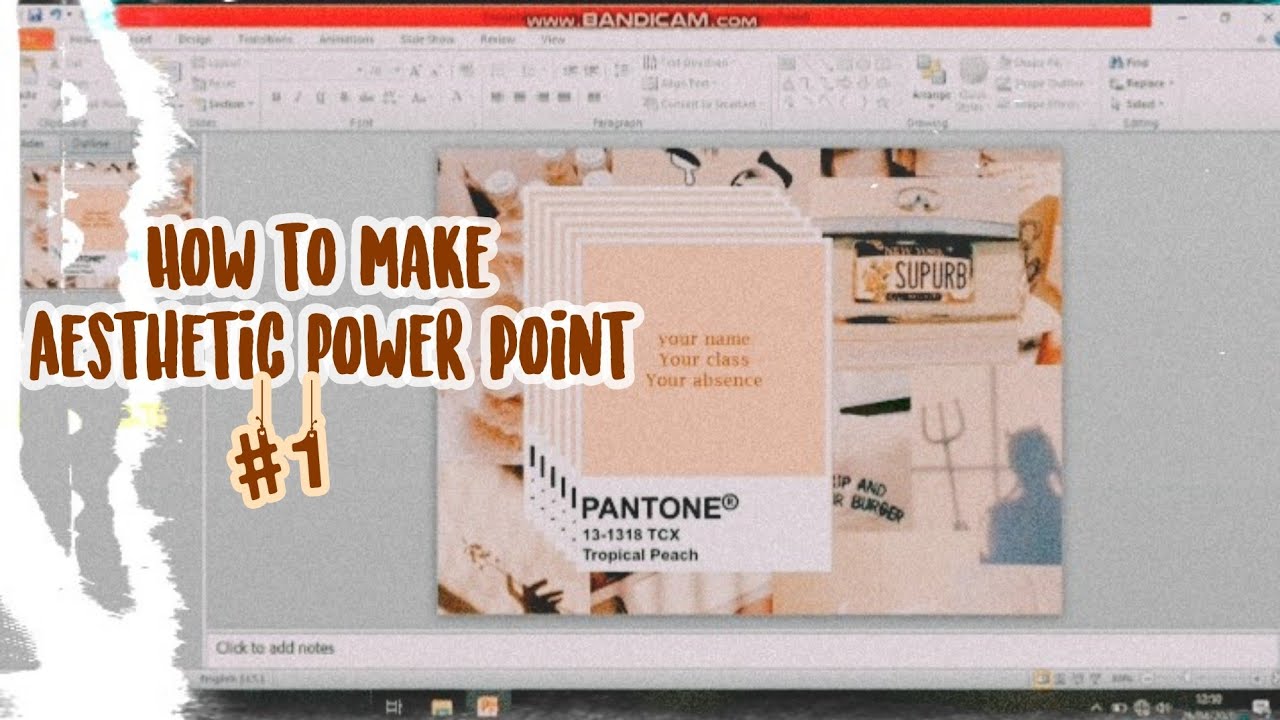
Task: Open the orange File tab
Action: [x=36, y=39]
